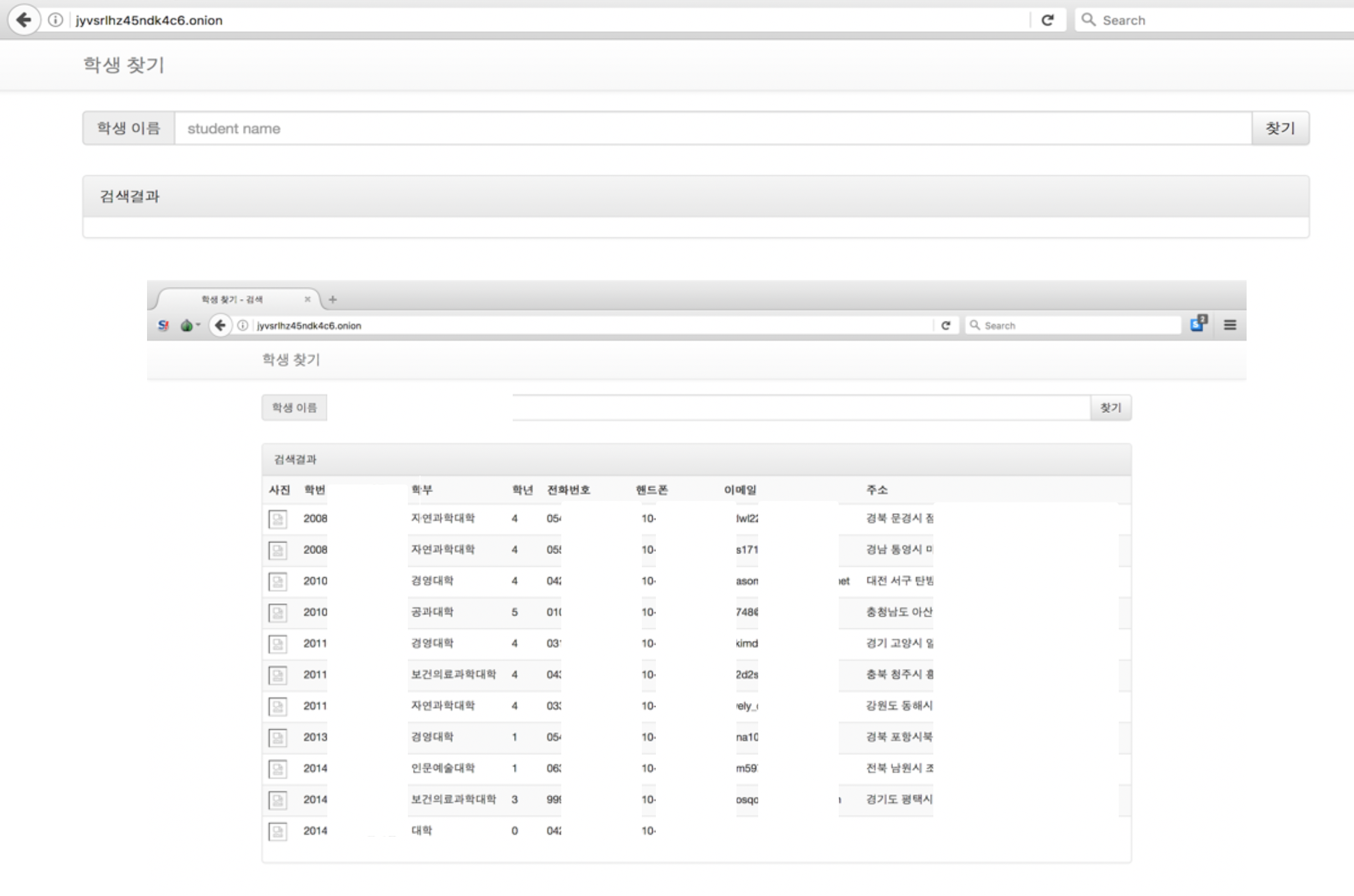Open the Tor onion button dropdown

click(190, 325)
